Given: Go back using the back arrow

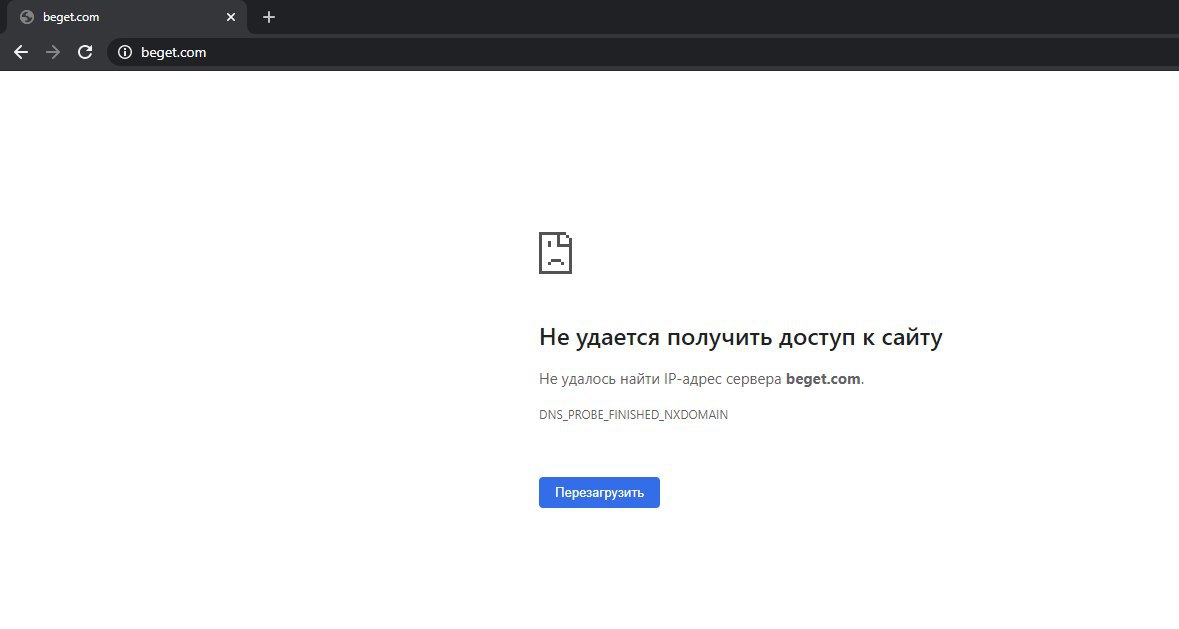Looking at the screenshot, I should point(21,52).
